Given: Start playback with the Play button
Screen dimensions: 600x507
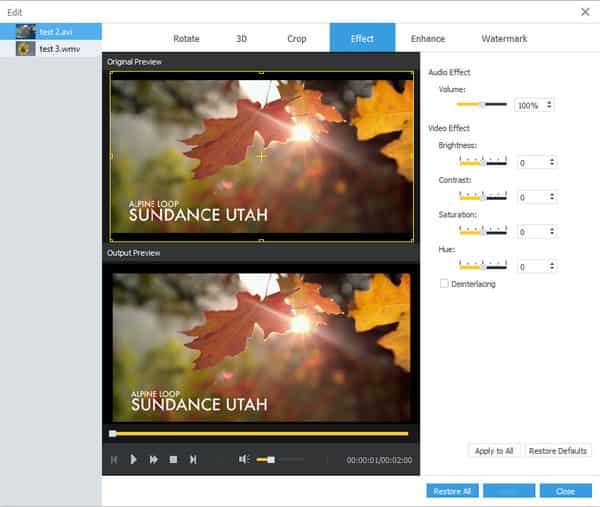Looking at the screenshot, I should (133, 459).
